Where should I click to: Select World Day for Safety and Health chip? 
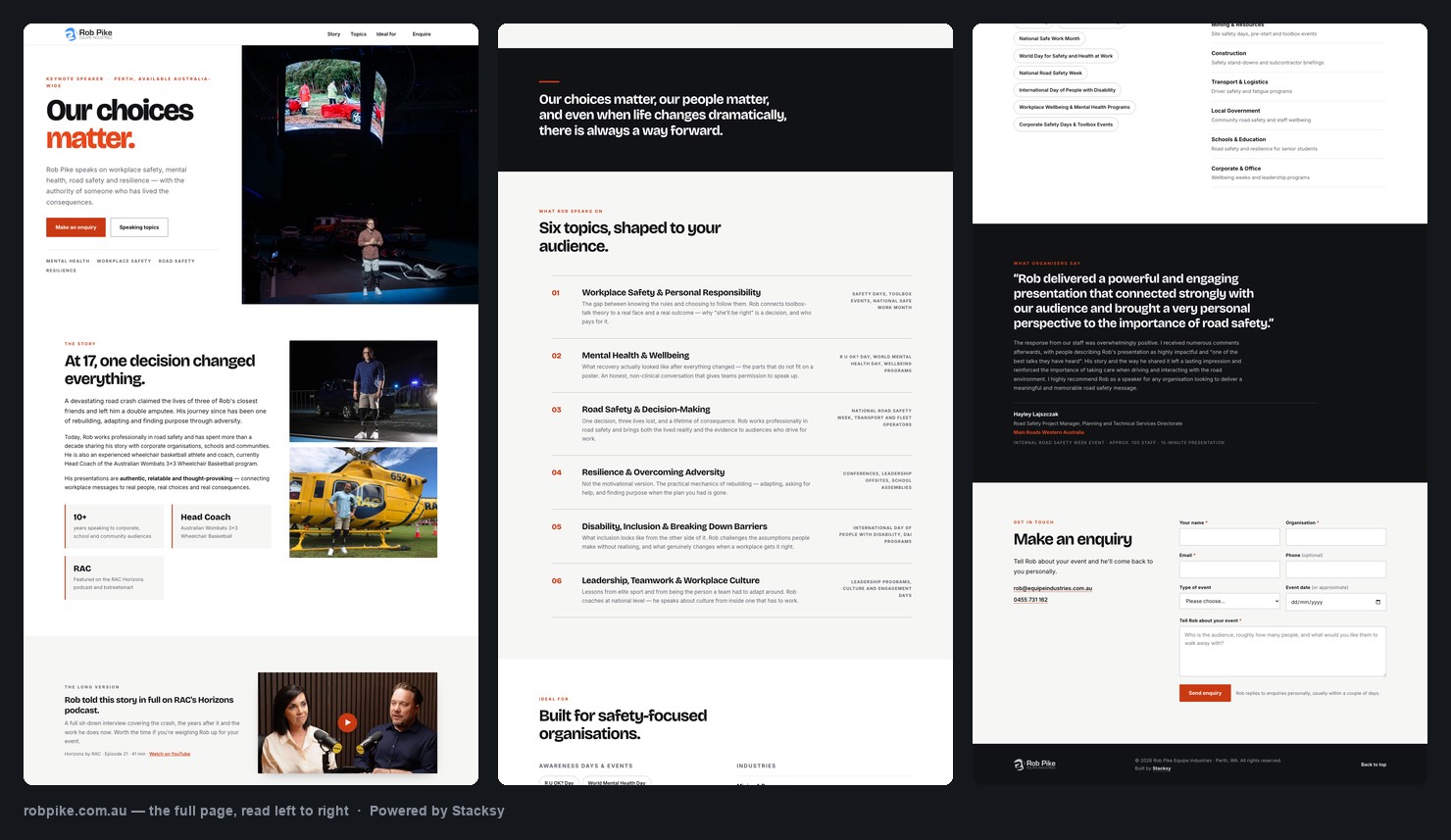click(1066, 56)
